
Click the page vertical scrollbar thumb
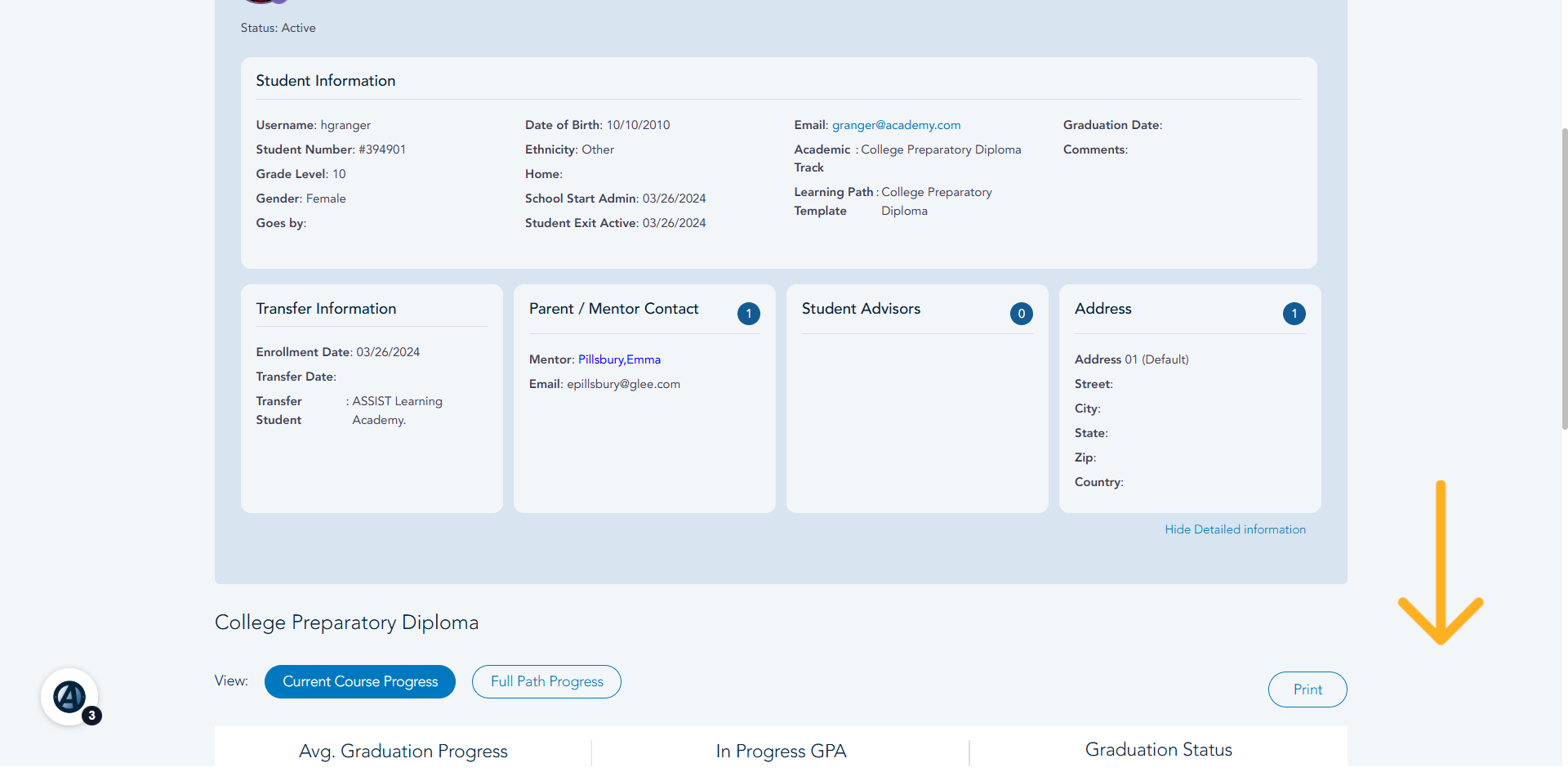coord(1564,278)
